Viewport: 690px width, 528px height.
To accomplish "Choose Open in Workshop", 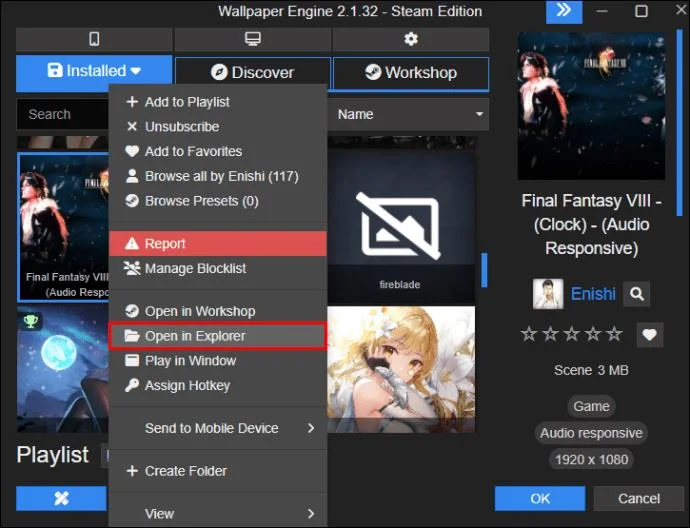I will [x=218, y=311].
